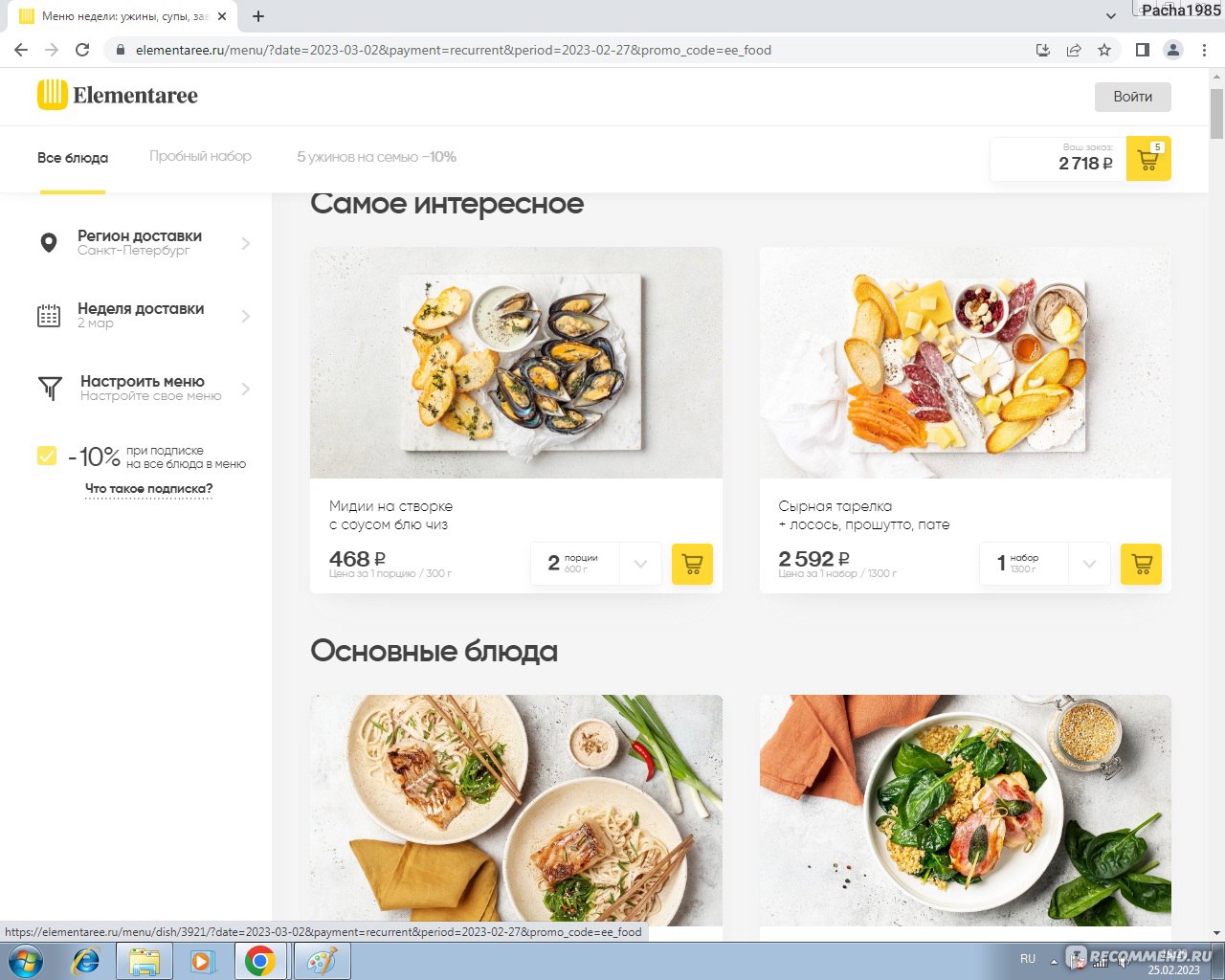
Task: Close the Меню недели tab
Action: click(222, 16)
